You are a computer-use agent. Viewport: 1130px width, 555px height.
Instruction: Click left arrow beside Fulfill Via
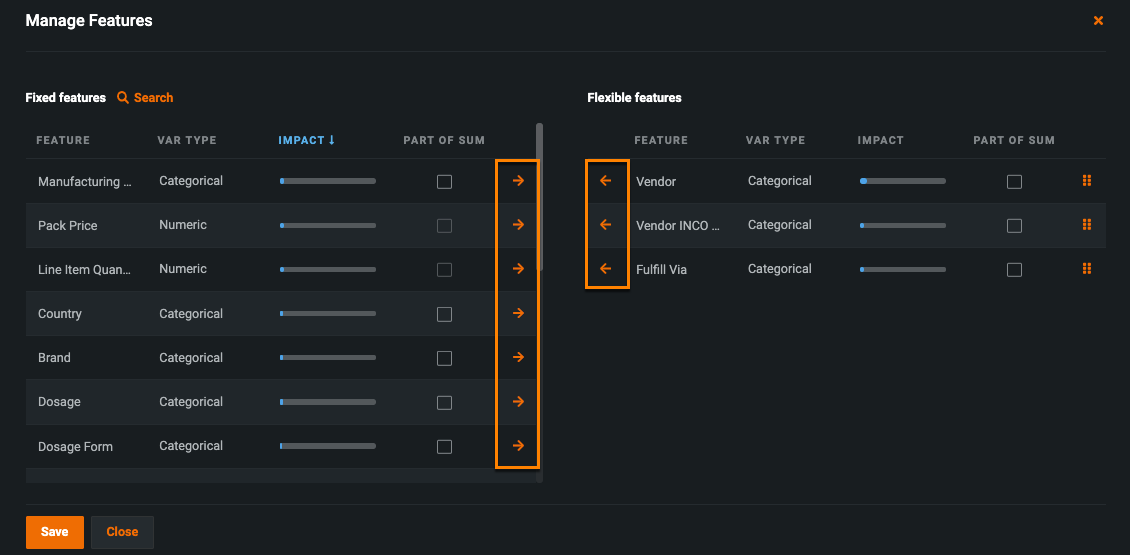(x=605, y=269)
